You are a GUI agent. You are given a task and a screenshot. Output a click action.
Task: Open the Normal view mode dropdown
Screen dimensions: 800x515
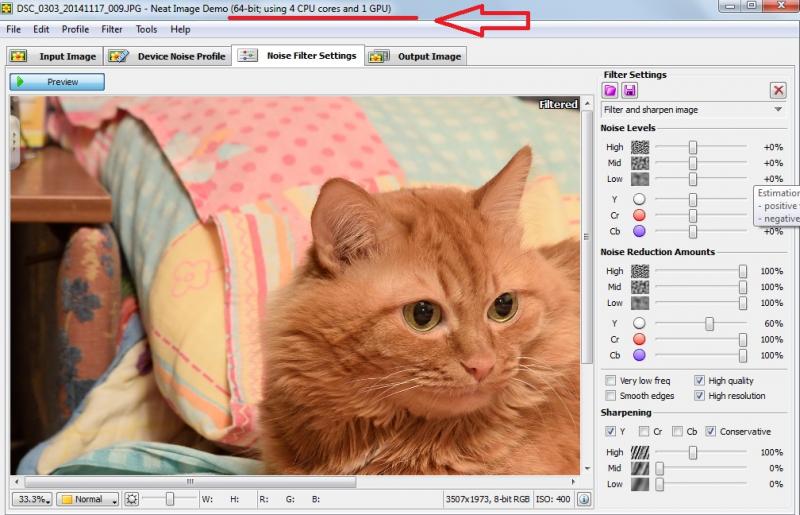coord(88,499)
